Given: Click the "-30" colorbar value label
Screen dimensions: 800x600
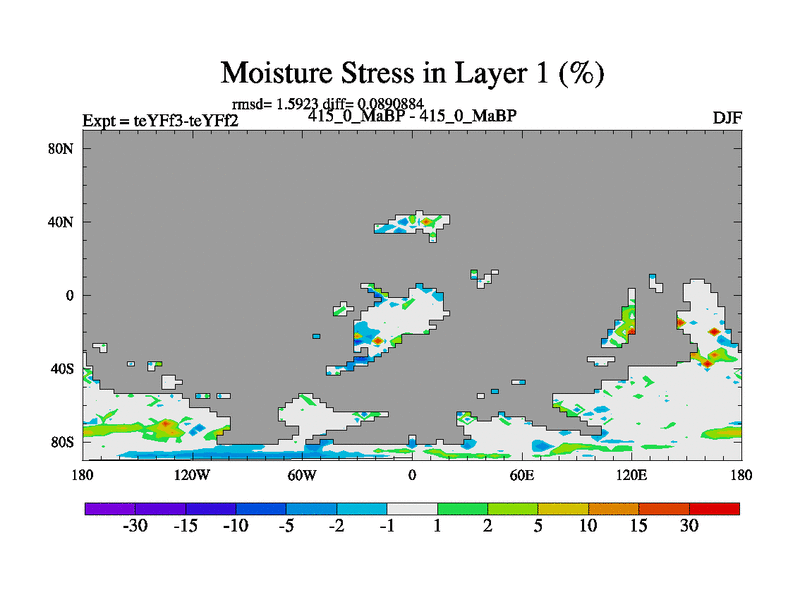Looking at the screenshot, I should click(133, 526).
